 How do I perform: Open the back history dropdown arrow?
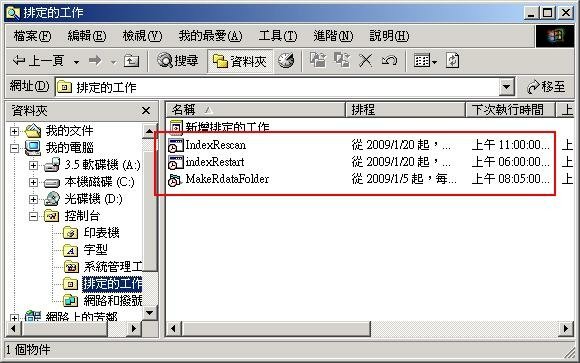pos(76,61)
